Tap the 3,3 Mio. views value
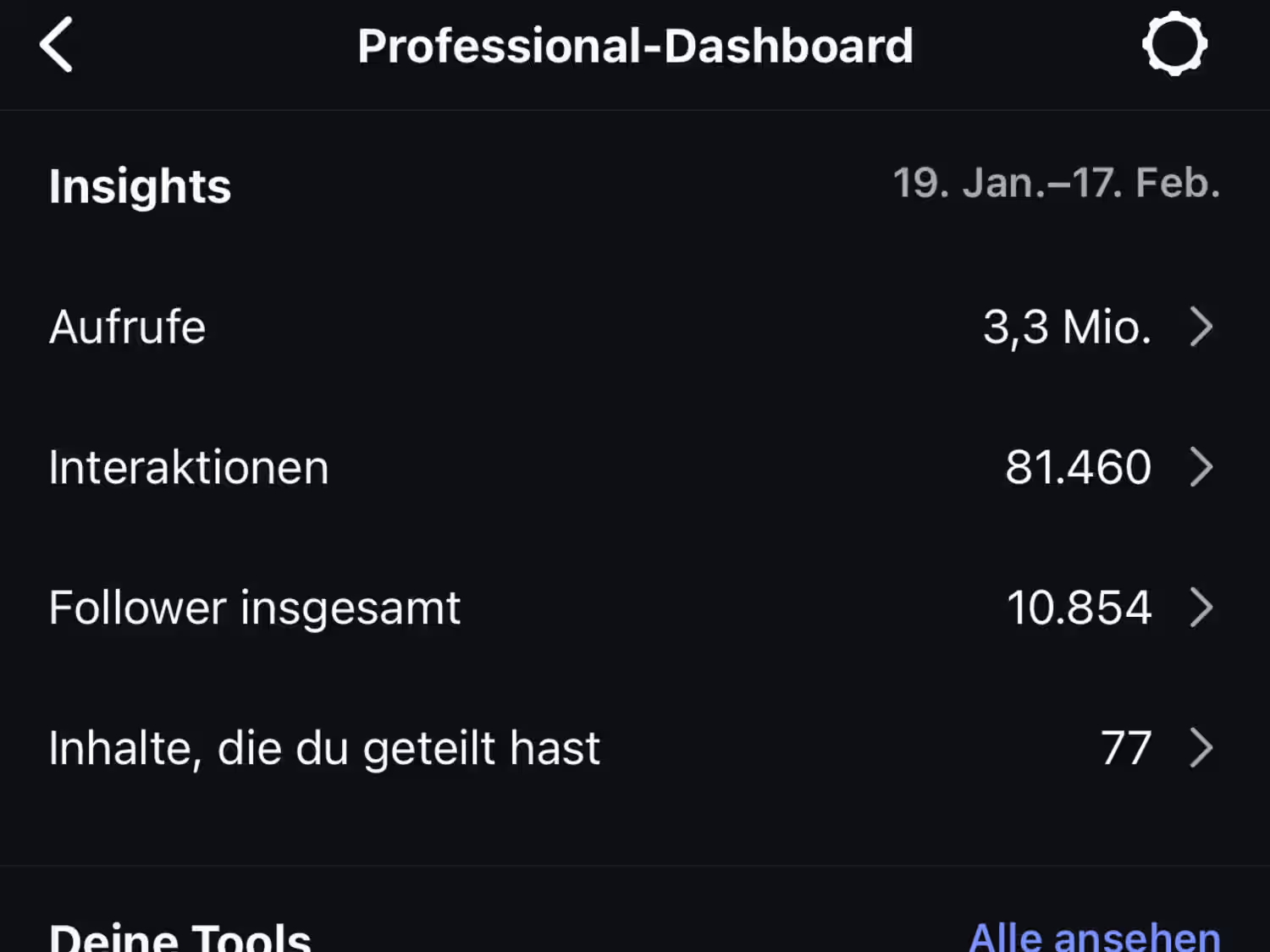Viewport: 1270px width, 952px height. 1067,327
